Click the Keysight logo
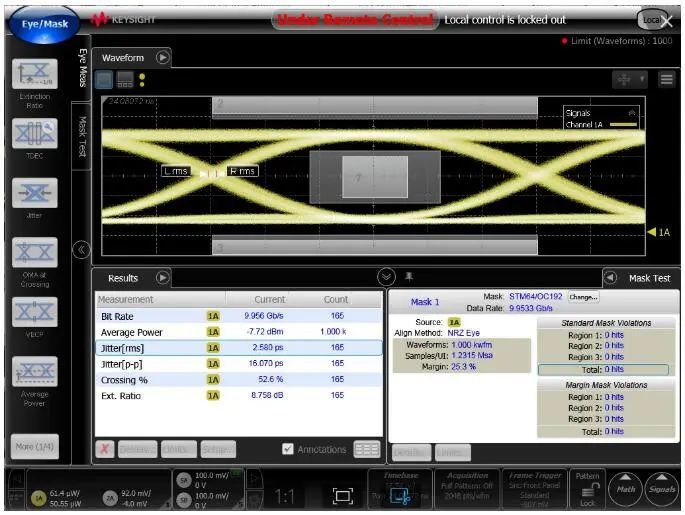685x515 pixels. click(123, 19)
